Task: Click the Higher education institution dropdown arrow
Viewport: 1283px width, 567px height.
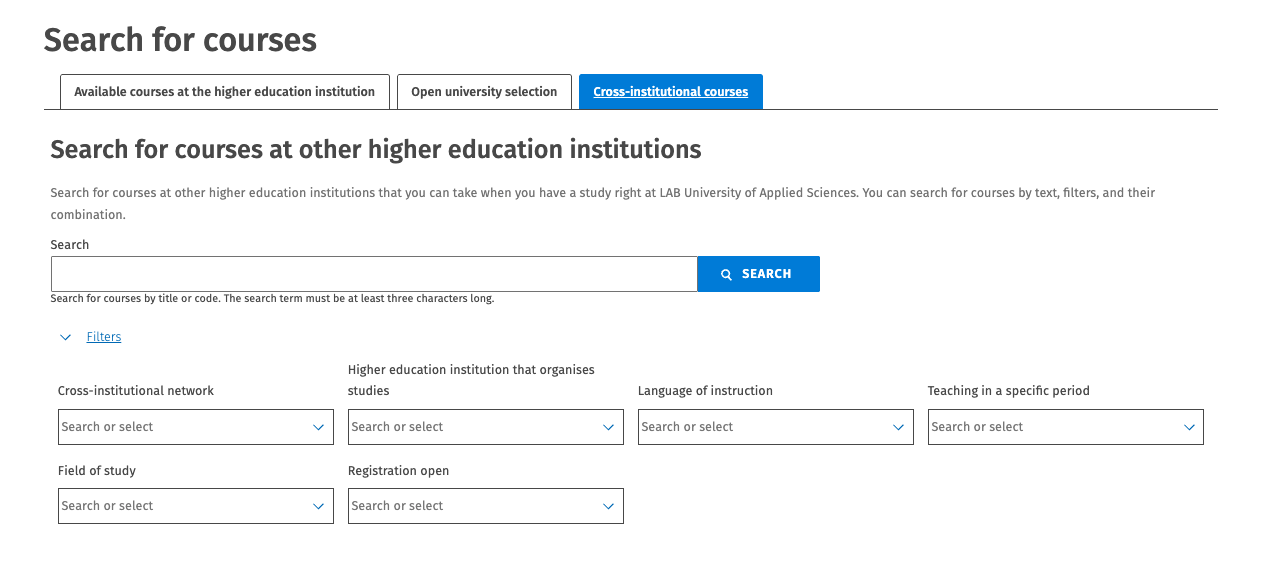Action: click(608, 427)
